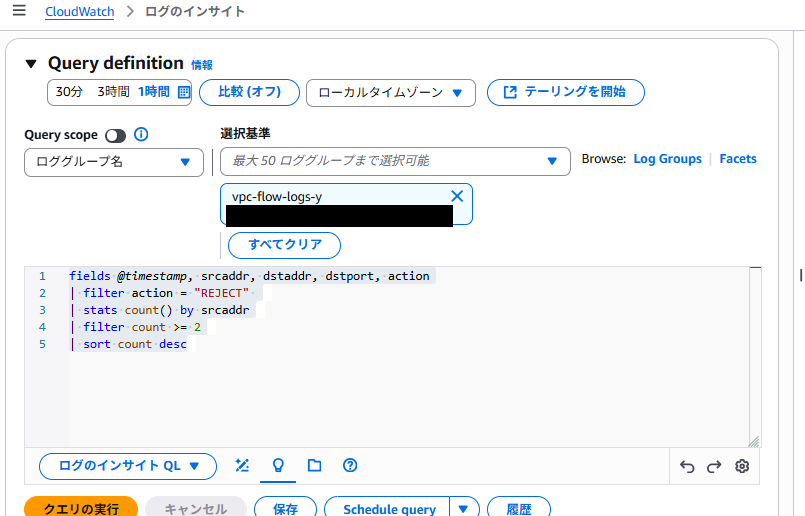Open query editor settings gear
Image resolution: width=805 pixels, height=516 pixels.
pos(742,466)
